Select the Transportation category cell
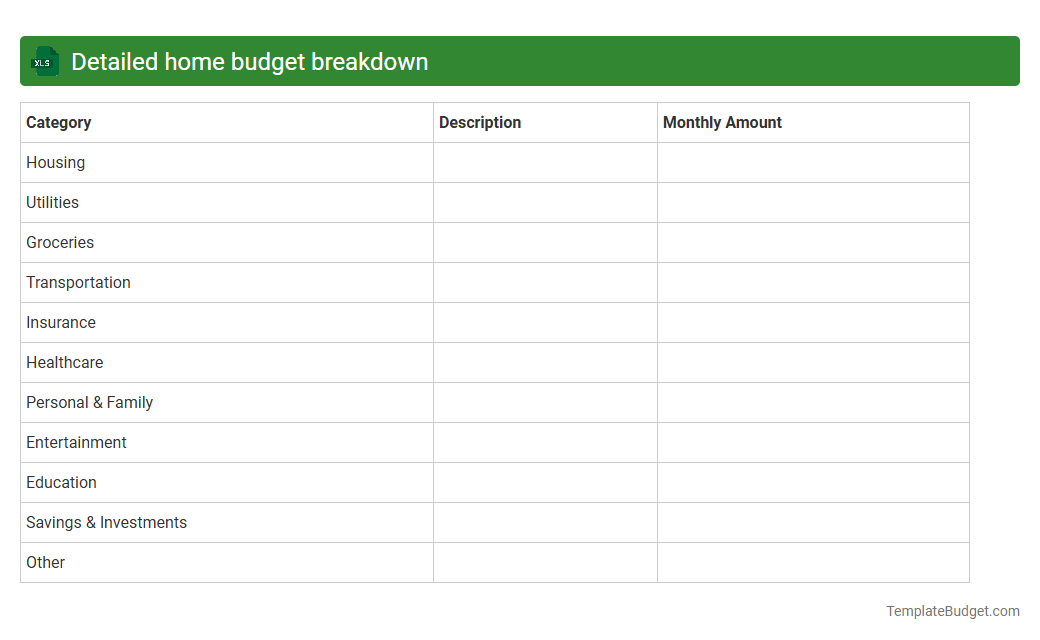 [x=78, y=282]
